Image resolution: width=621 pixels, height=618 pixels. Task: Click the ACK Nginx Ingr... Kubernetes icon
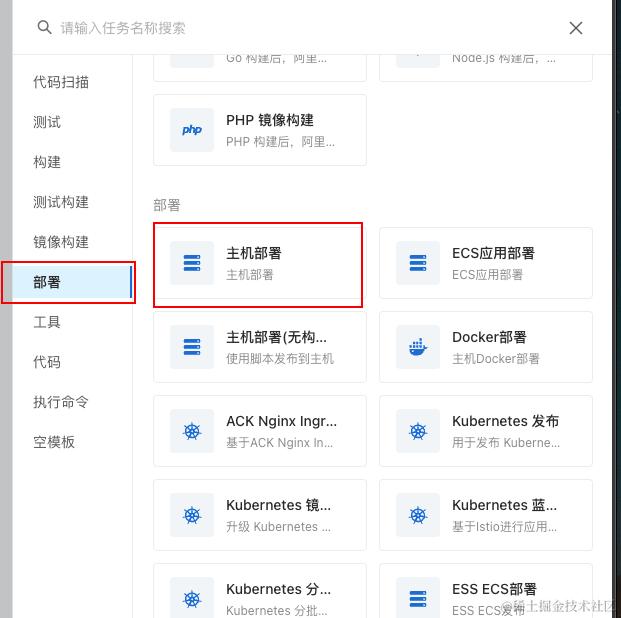click(x=192, y=431)
